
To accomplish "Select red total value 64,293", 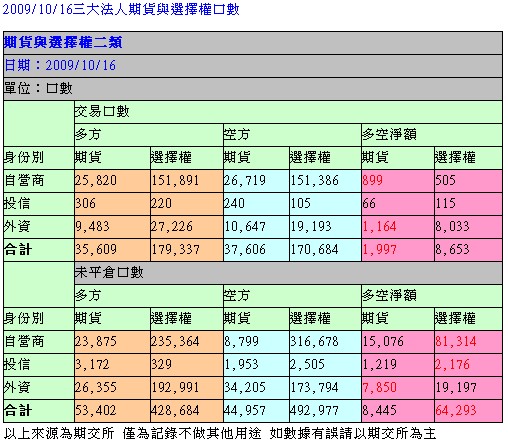I will [456, 410].
